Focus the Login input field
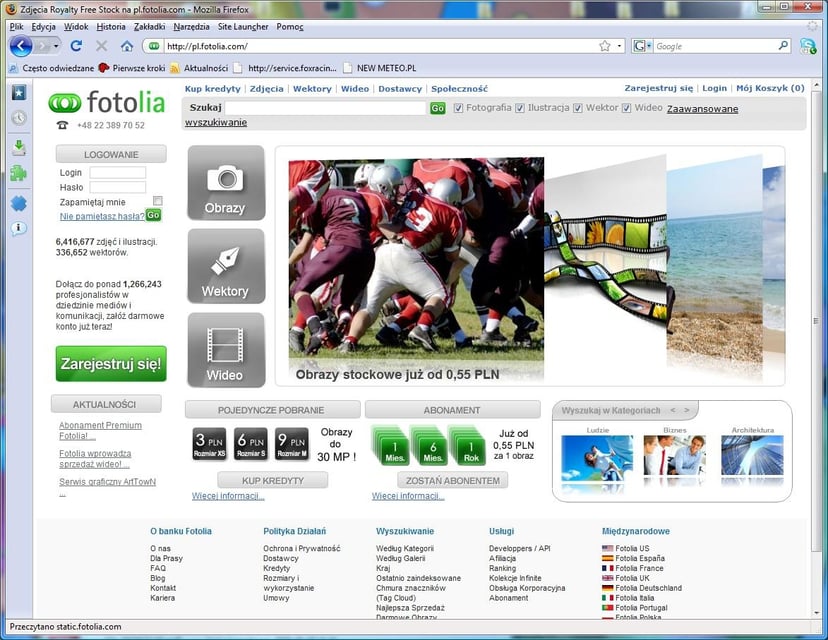 tap(117, 173)
